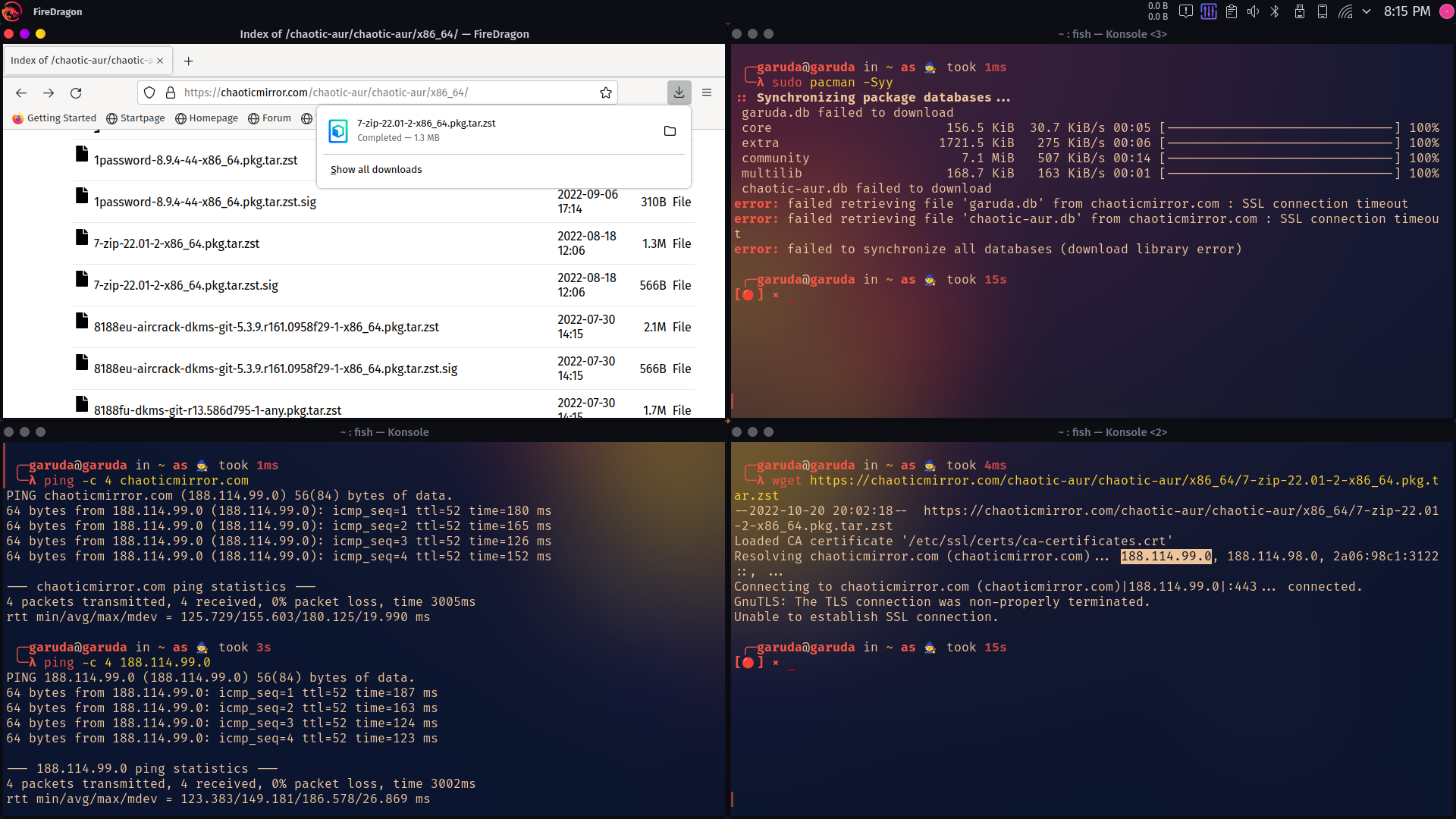Screen dimensions: 1456x819
Task: Click Show all downloads
Action: coord(376,170)
